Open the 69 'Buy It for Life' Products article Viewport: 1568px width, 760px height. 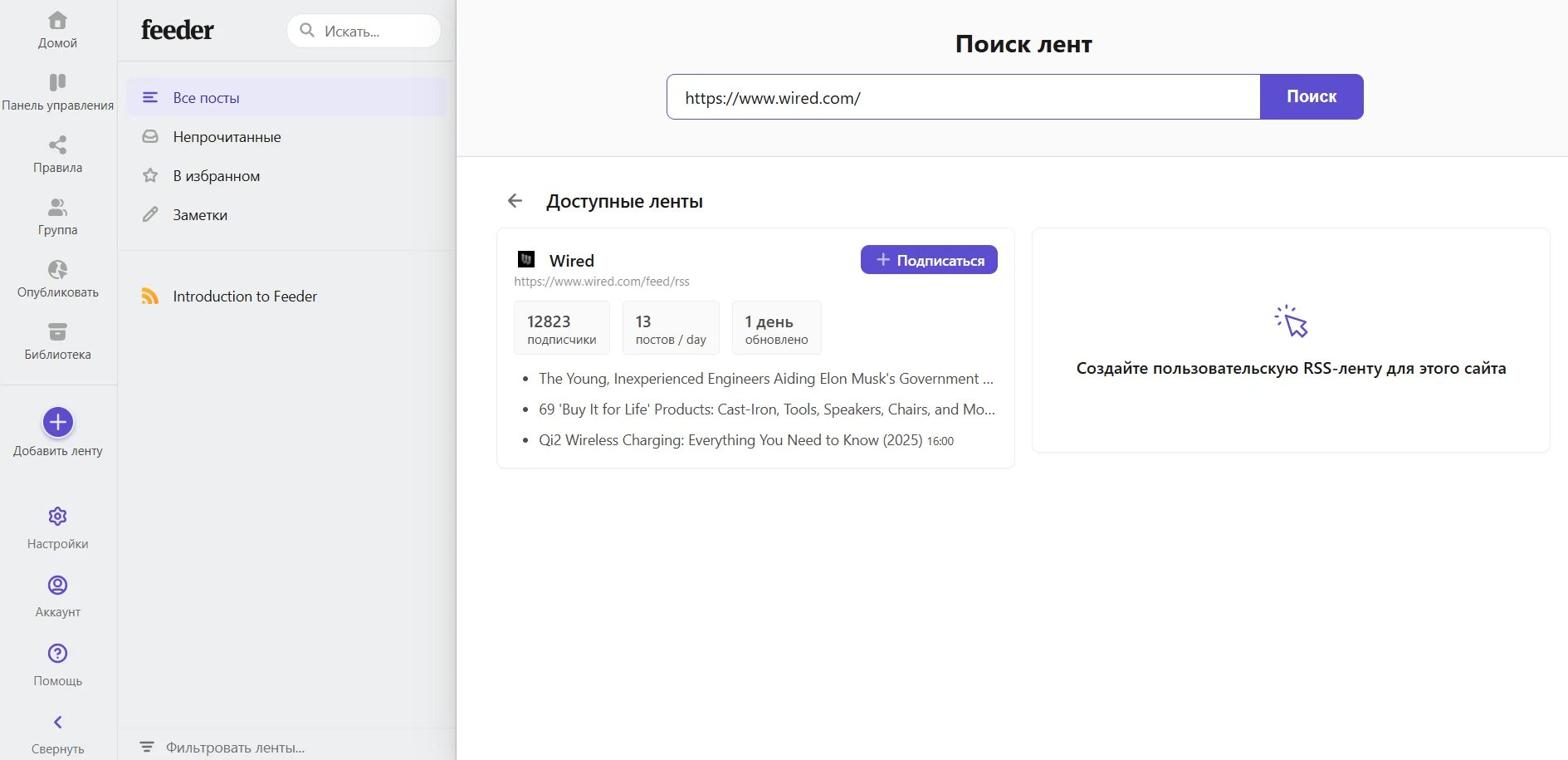pos(767,409)
